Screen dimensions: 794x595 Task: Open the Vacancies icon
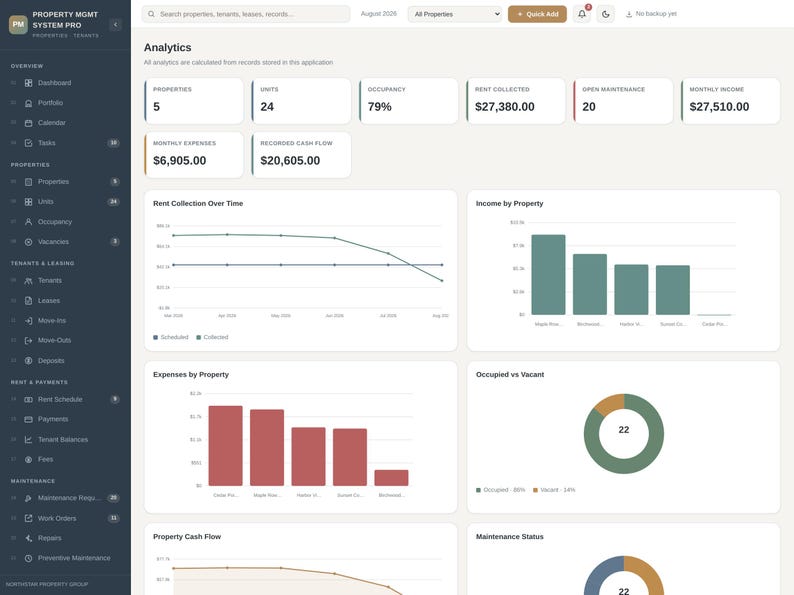(x=28, y=242)
